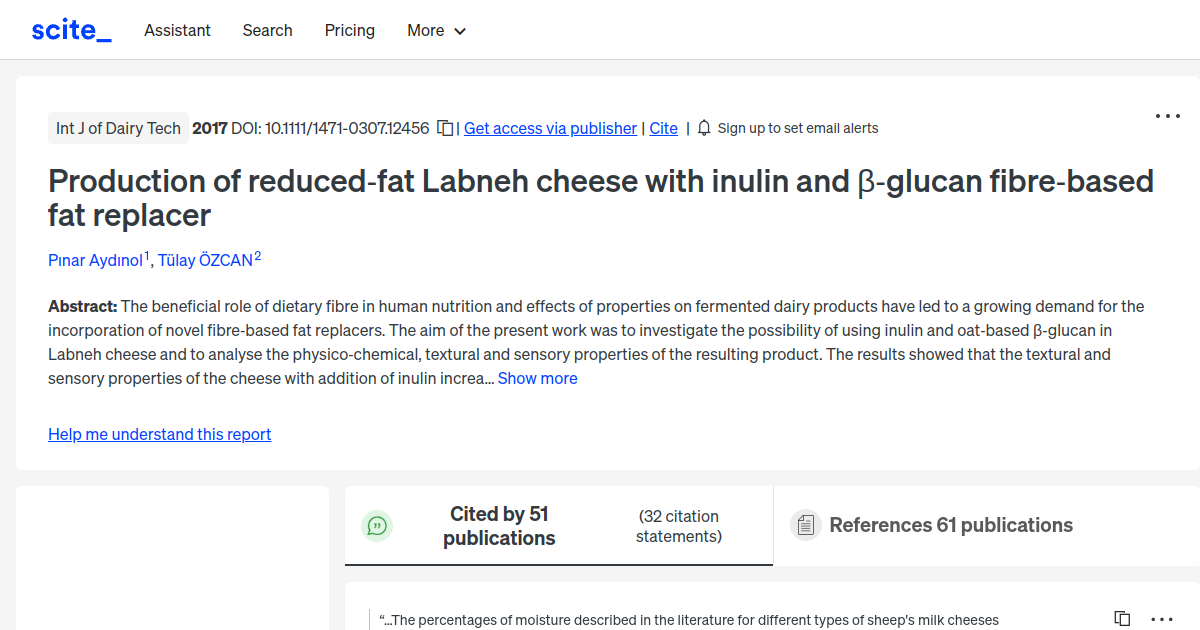Click author Tülay ÖZCAN's name

204,260
